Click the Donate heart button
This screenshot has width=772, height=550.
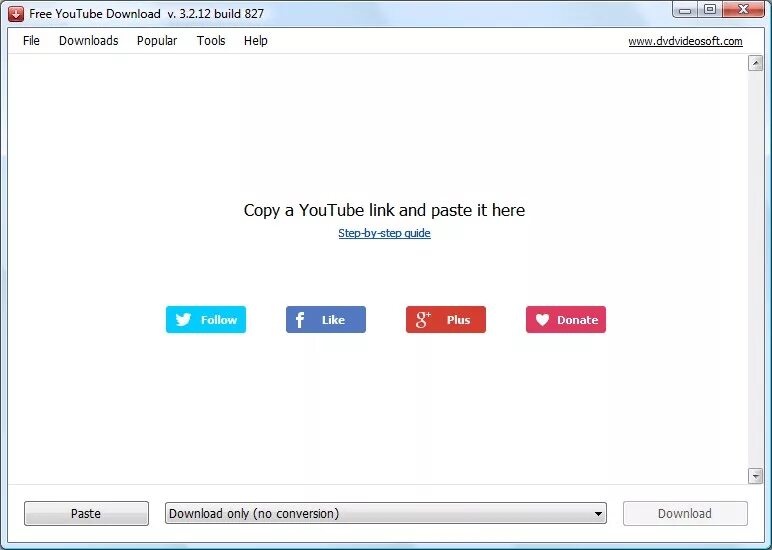[x=566, y=320]
